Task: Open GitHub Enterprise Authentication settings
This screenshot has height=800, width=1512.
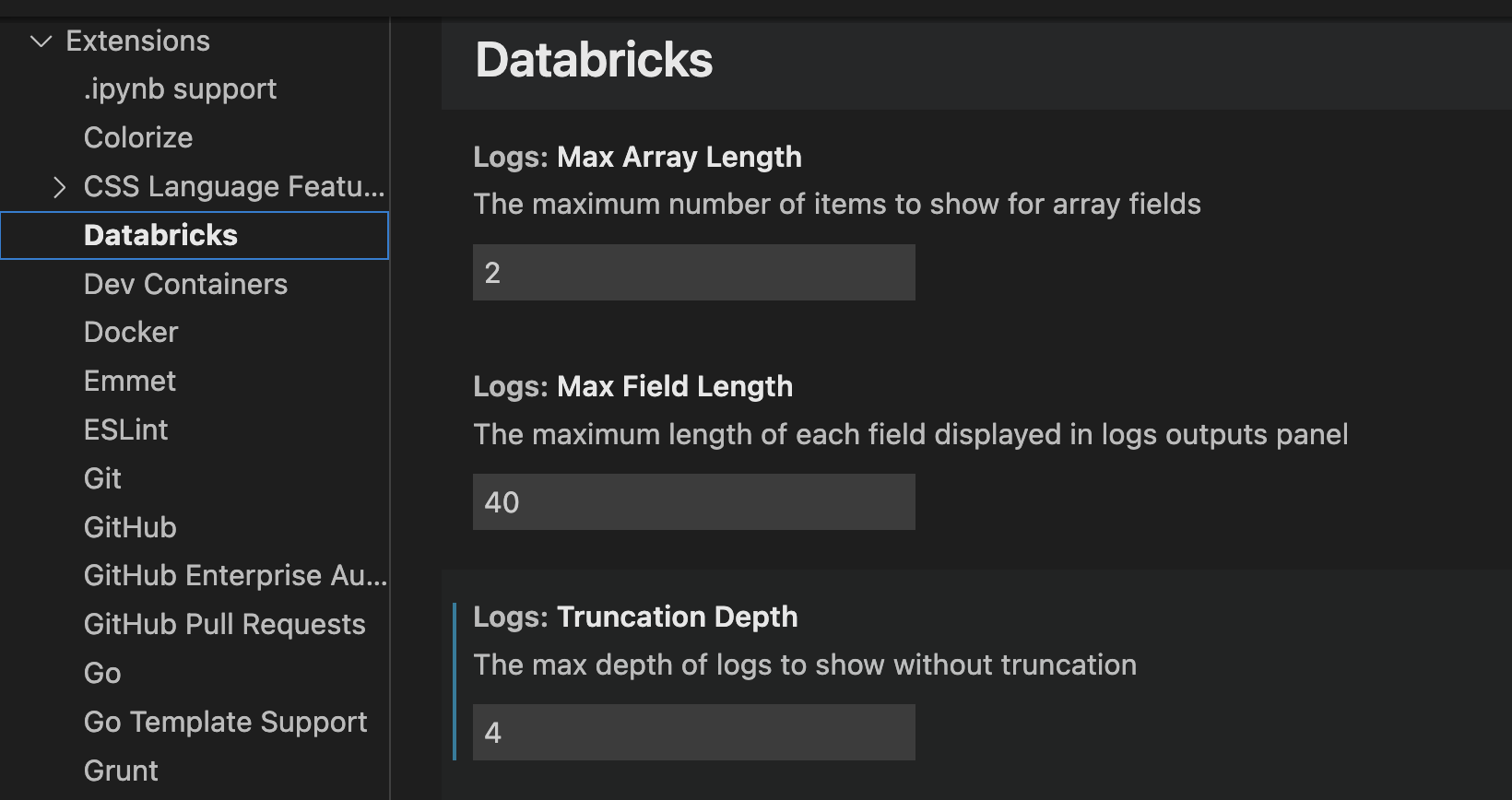Action: 235,576
